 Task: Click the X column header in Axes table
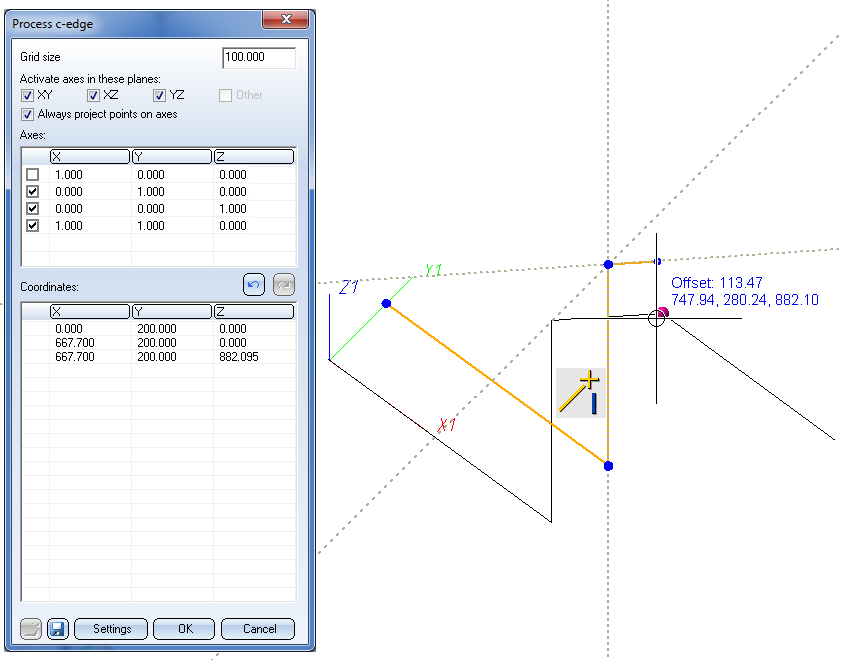coord(90,156)
